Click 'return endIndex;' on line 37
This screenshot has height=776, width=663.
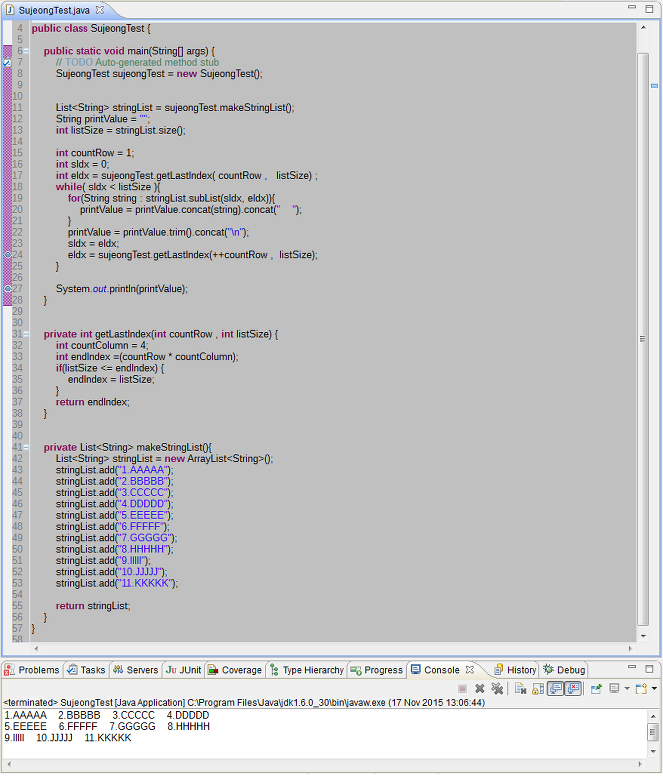[x=93, y=402]
